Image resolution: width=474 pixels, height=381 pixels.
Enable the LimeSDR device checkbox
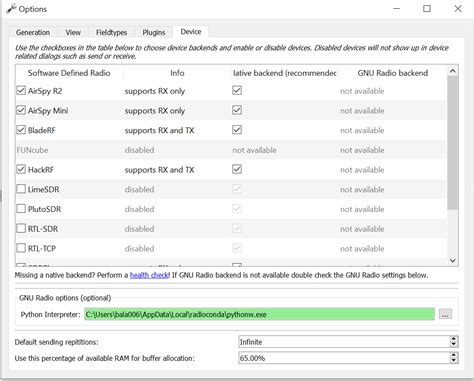coord(21,189)
